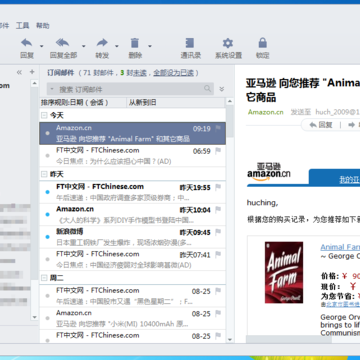Image resolution: width=360 pixels, height=360 pixels.
Task: Click the Animal Farm book cover thumbnail
Action: [284, 272]
